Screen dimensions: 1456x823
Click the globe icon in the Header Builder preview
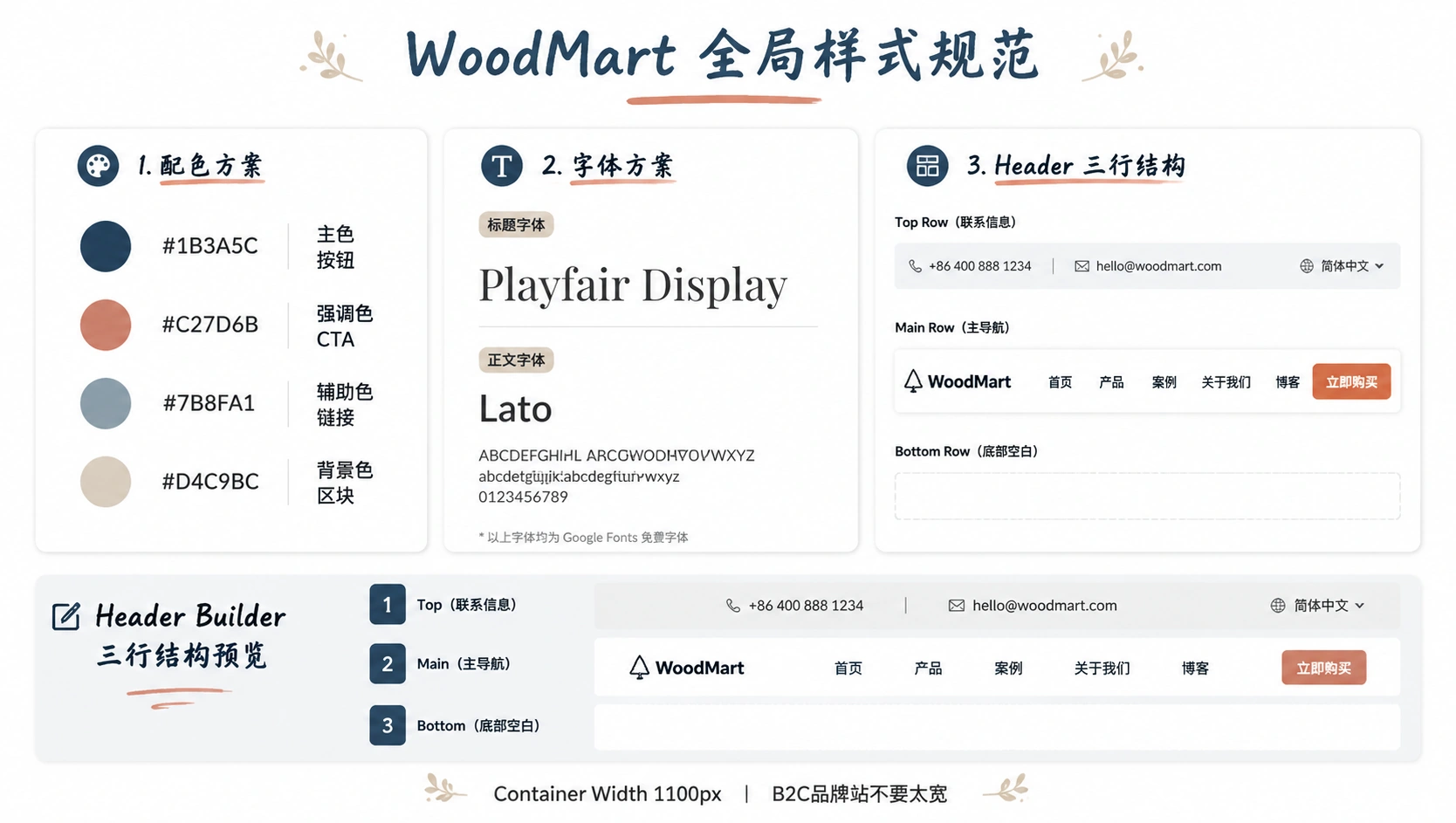pos(1278,606)
